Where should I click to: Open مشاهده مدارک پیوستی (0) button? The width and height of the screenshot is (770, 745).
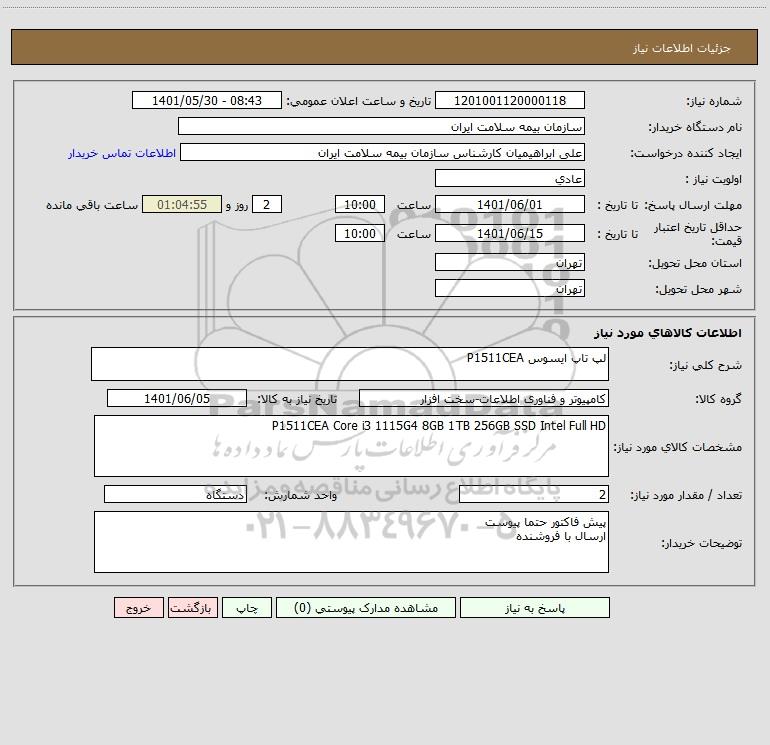click(x=366, y=607)
